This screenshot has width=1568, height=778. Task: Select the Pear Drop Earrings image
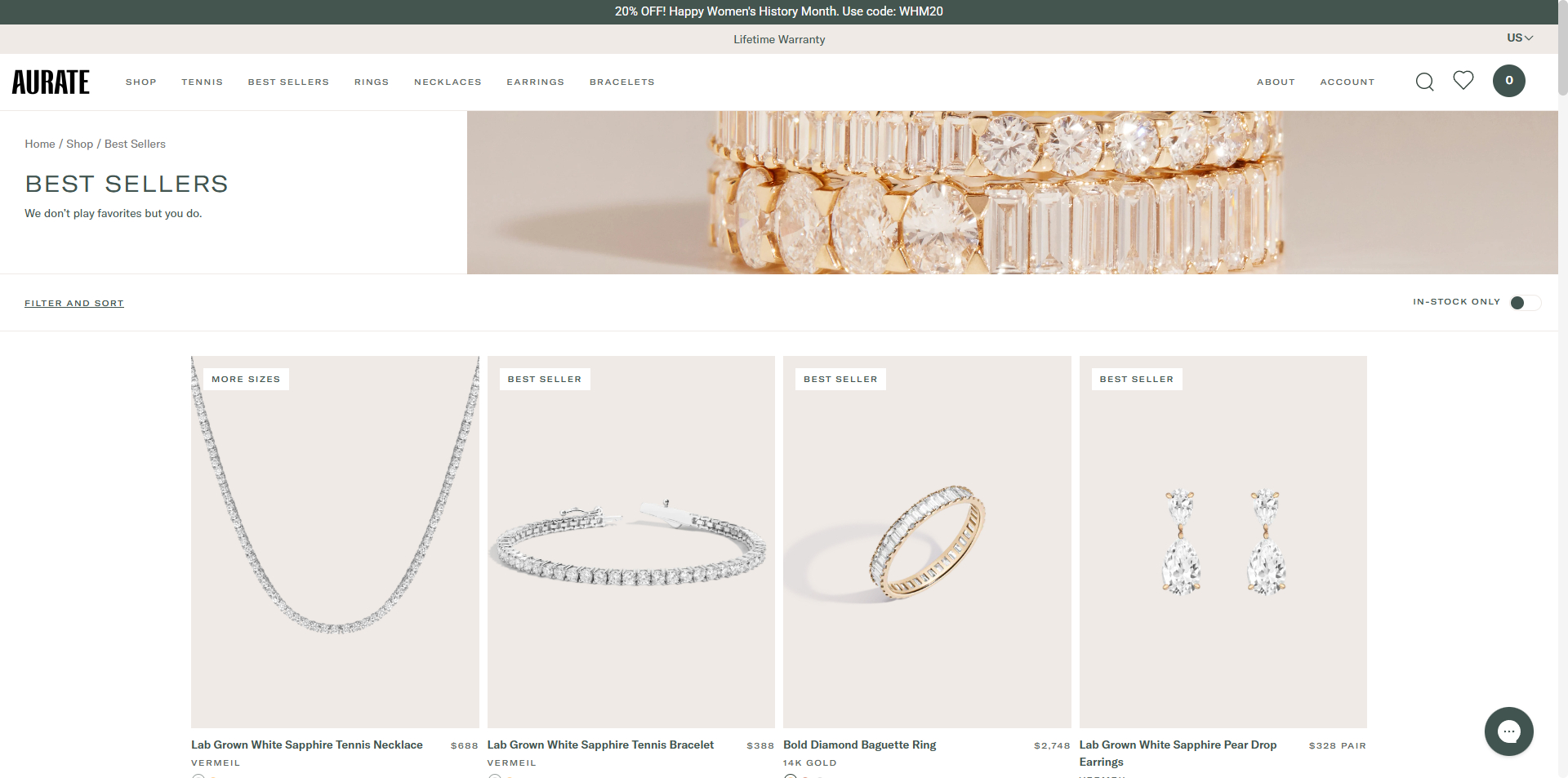point(1223,541)
